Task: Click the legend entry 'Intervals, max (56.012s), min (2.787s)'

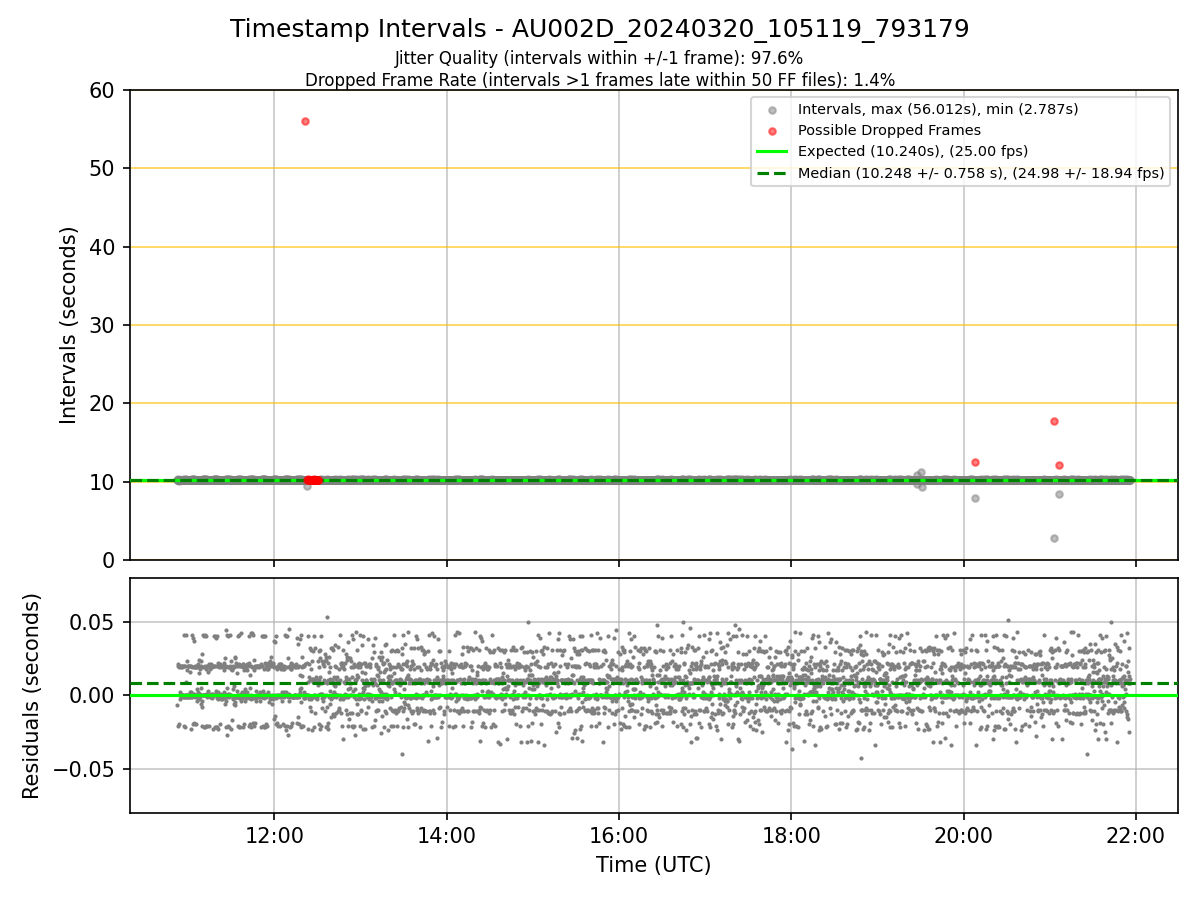Action: tap(938, 109)
